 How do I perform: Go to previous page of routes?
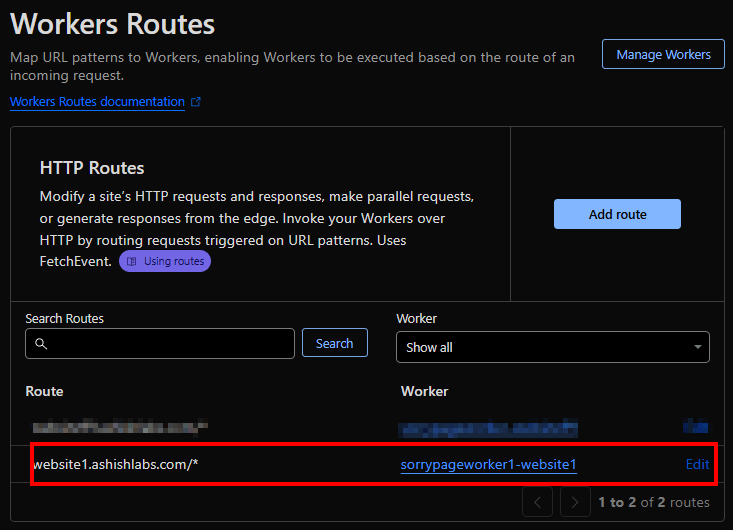click(x=537, y=502)
